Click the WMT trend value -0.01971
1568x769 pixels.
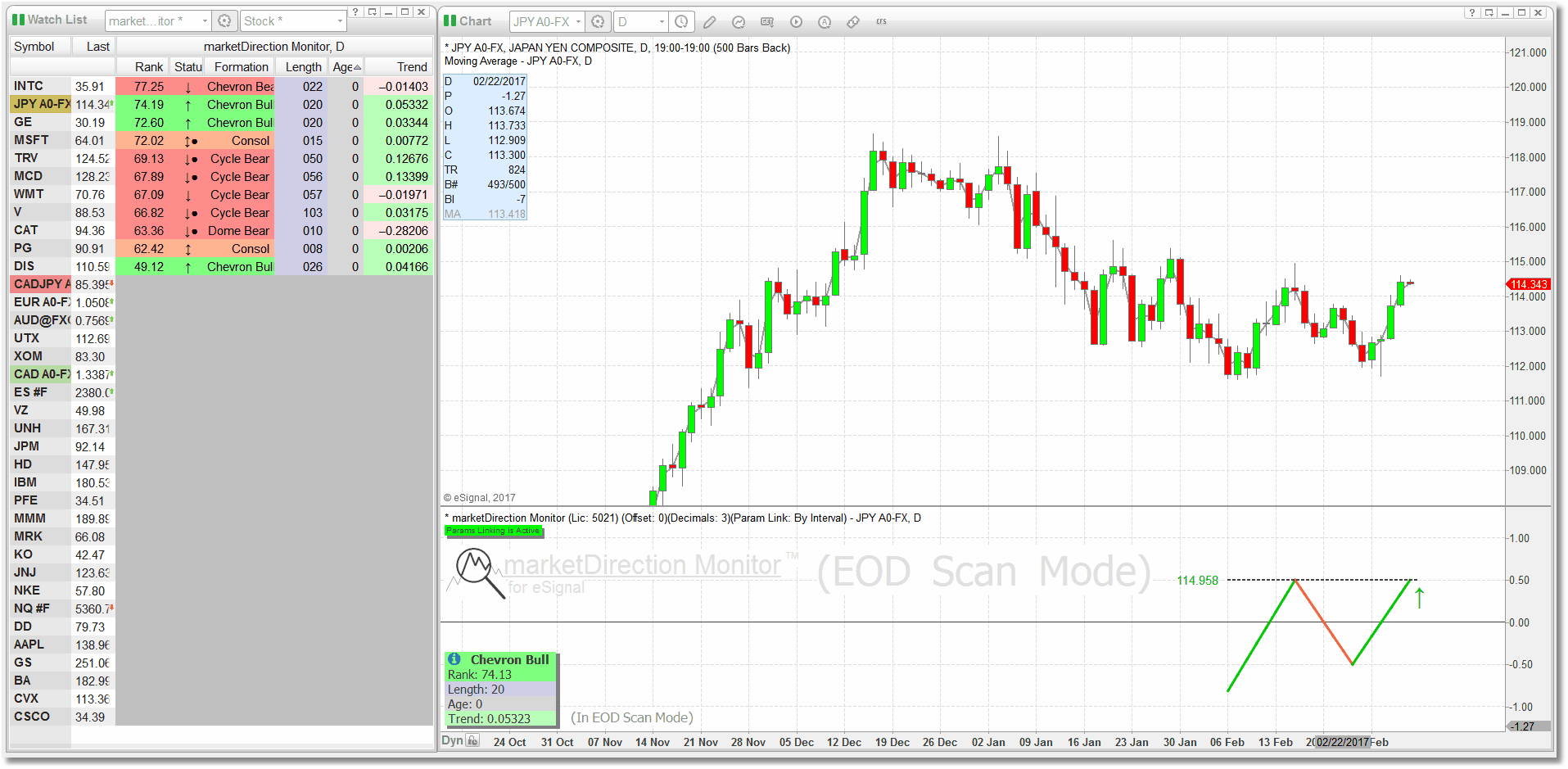[x=403, y=195]
